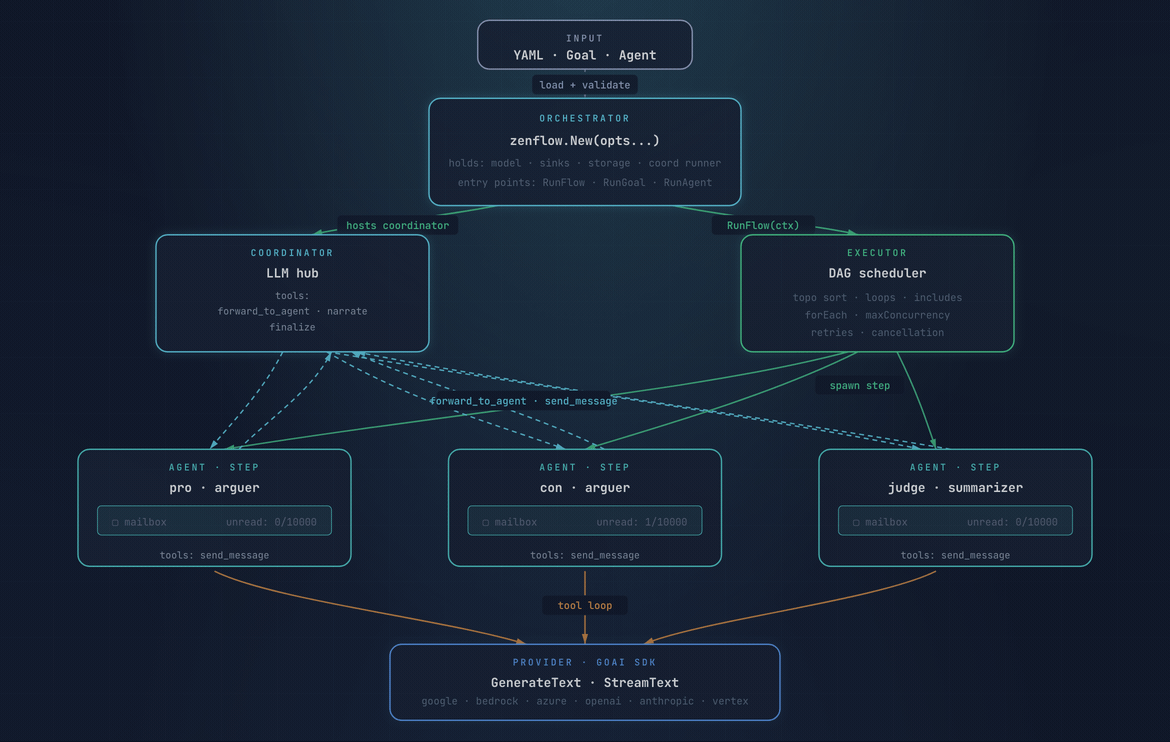
Task: Click the 'unread: 1/10000' counter
Action: [x=642, y=523]
